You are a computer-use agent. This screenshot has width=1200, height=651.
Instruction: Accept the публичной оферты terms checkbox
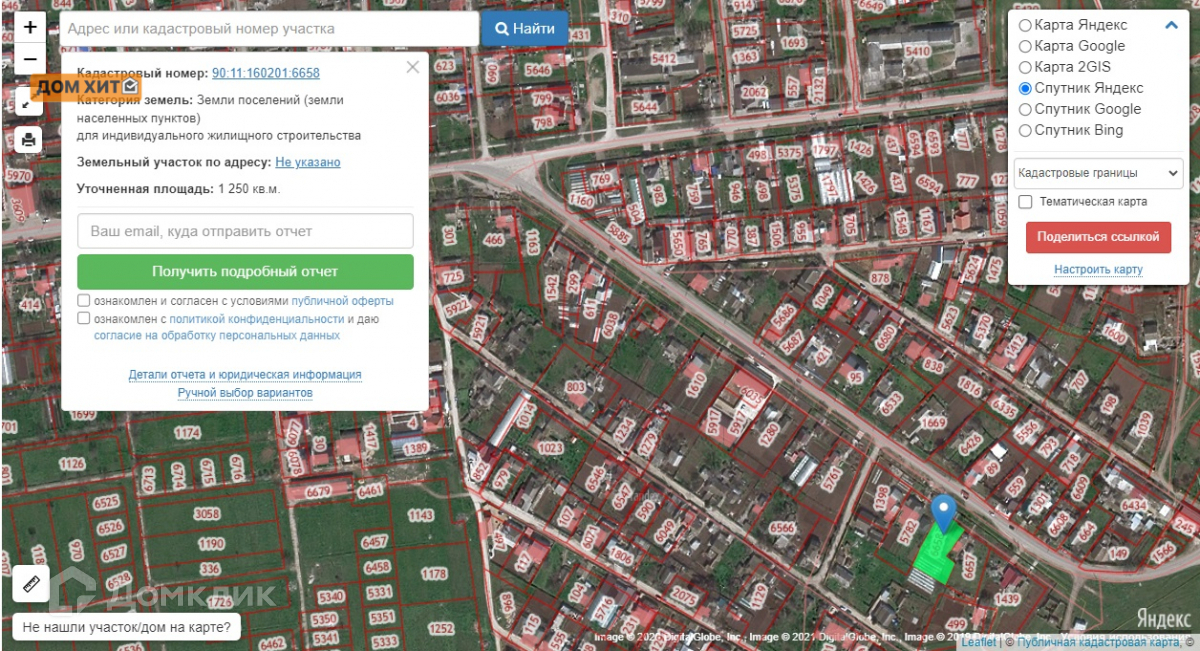click(x=84, y=300)
